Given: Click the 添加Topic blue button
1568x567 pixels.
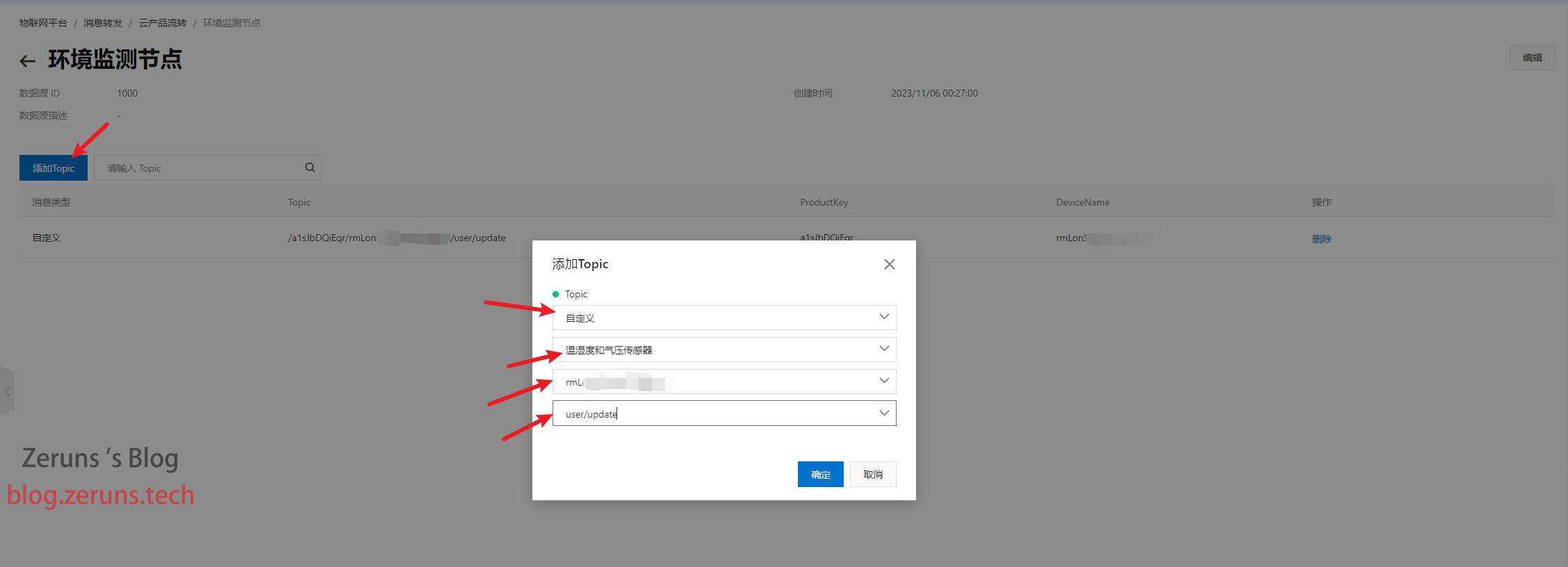Looking at the screenshot, I should [x=54, y=168].
